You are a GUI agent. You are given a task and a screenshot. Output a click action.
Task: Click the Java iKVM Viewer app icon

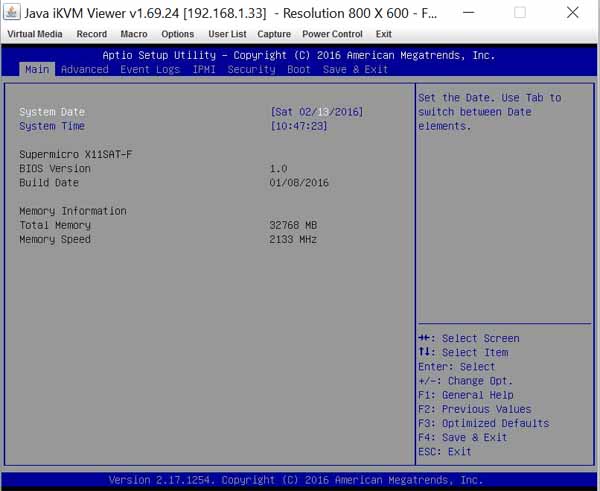point(11,12)
